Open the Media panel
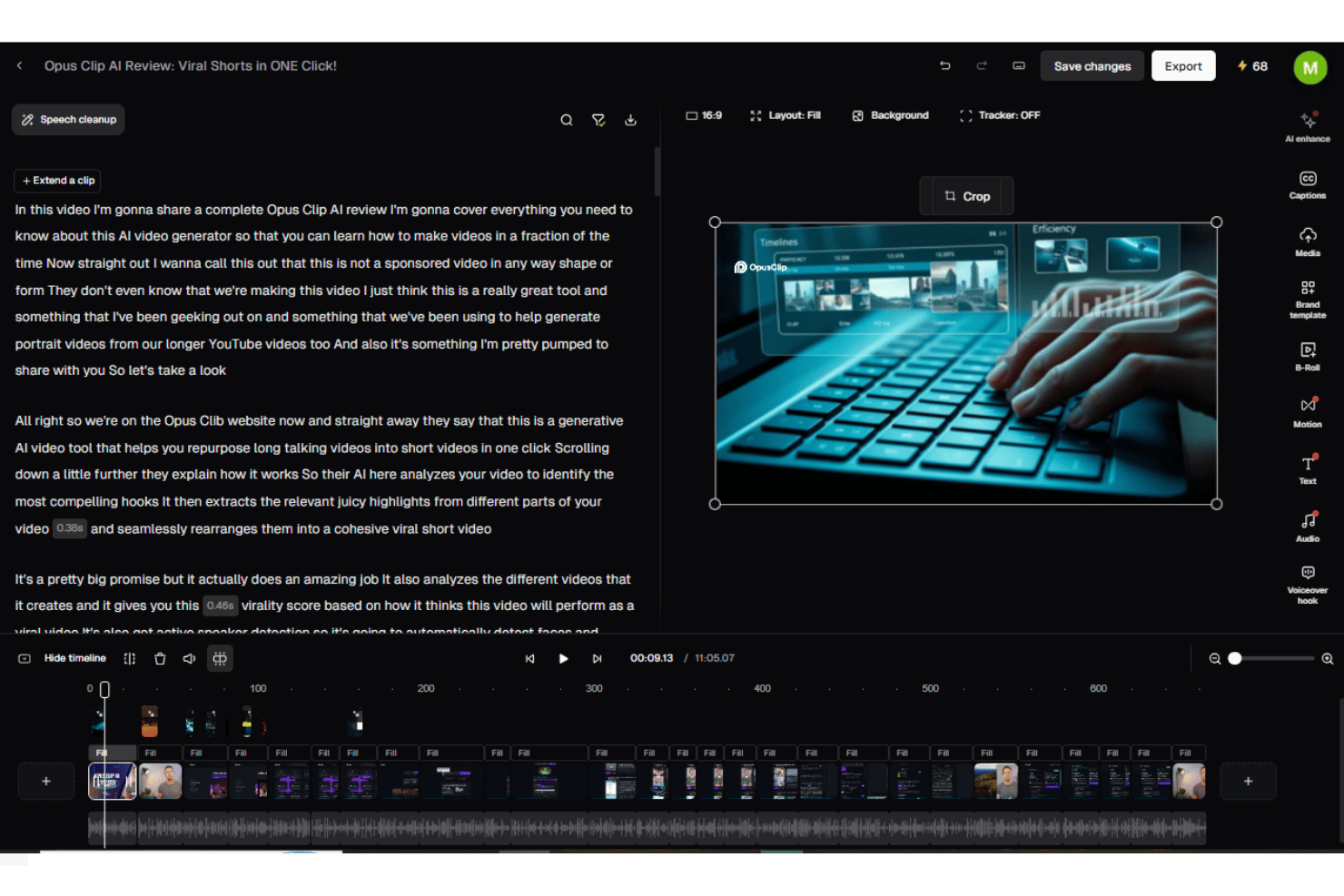1344x896 pixels. 1308,242
